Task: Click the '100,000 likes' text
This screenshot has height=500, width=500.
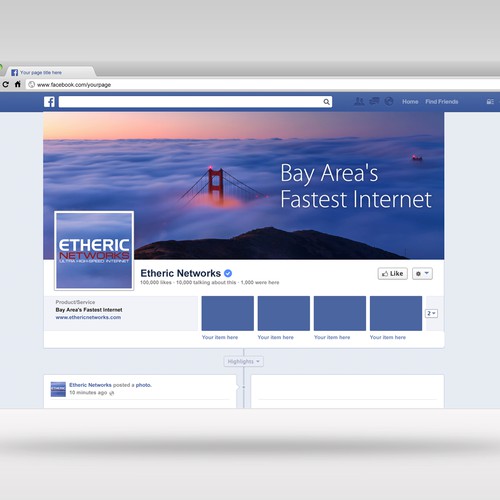Action: pyautogui.click(x=156, y=283)
